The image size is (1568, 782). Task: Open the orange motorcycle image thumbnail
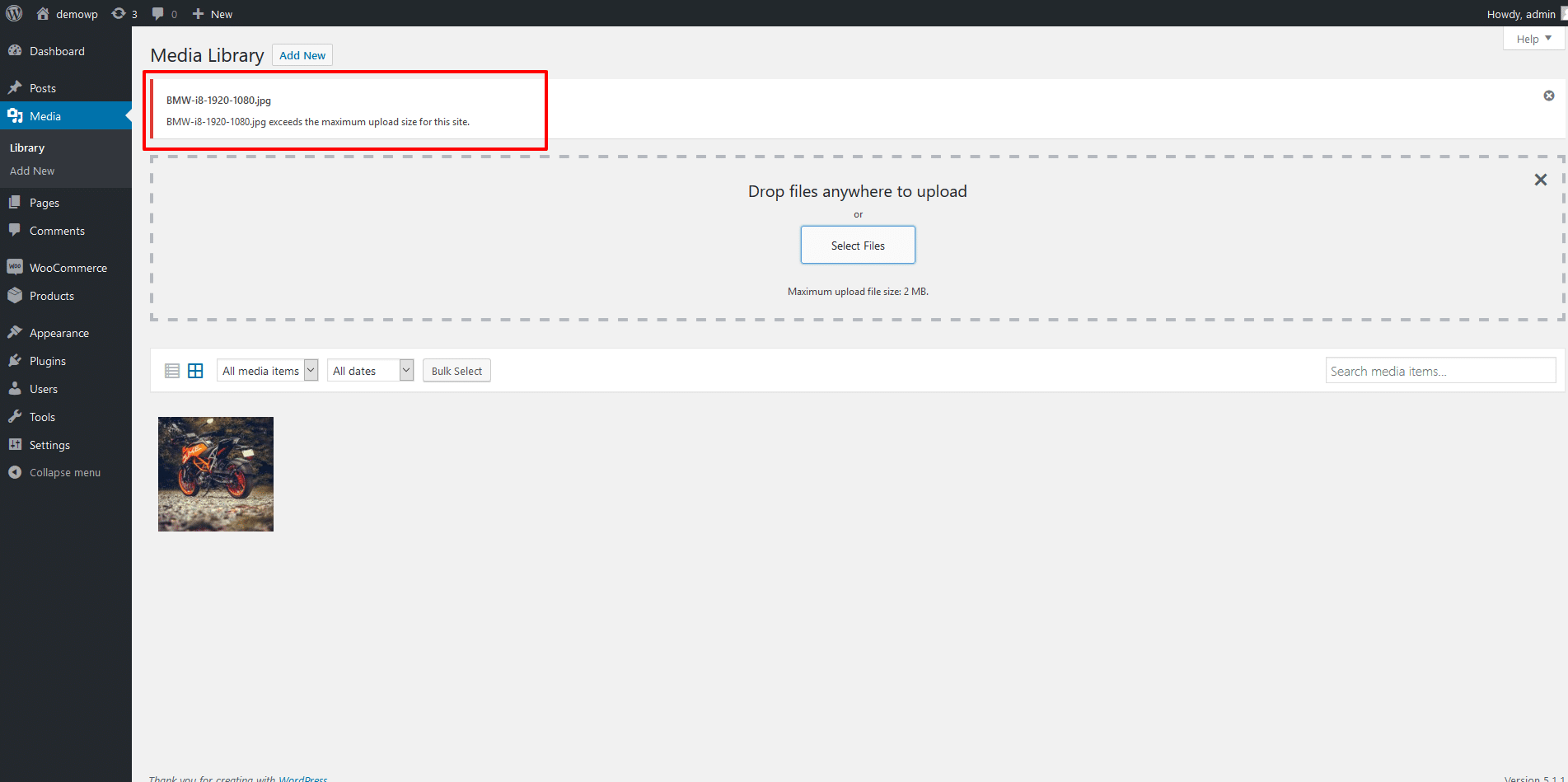coord(216,474)
